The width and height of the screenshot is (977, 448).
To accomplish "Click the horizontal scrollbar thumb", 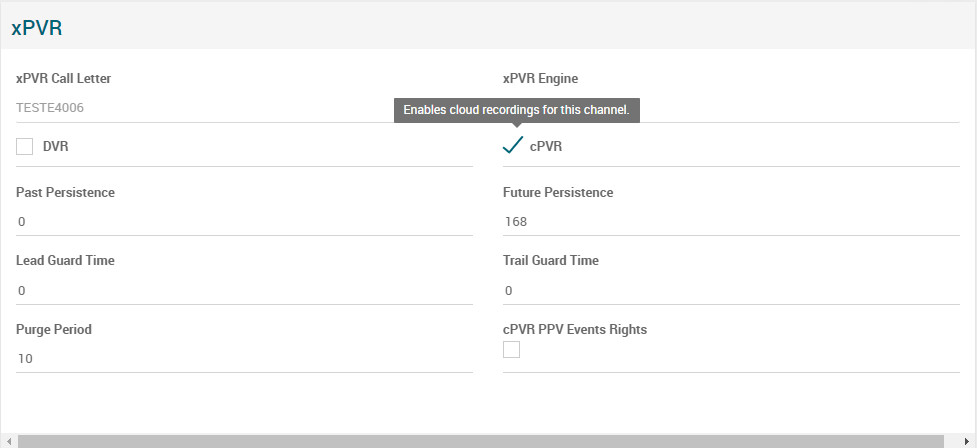I will (480, 441).
